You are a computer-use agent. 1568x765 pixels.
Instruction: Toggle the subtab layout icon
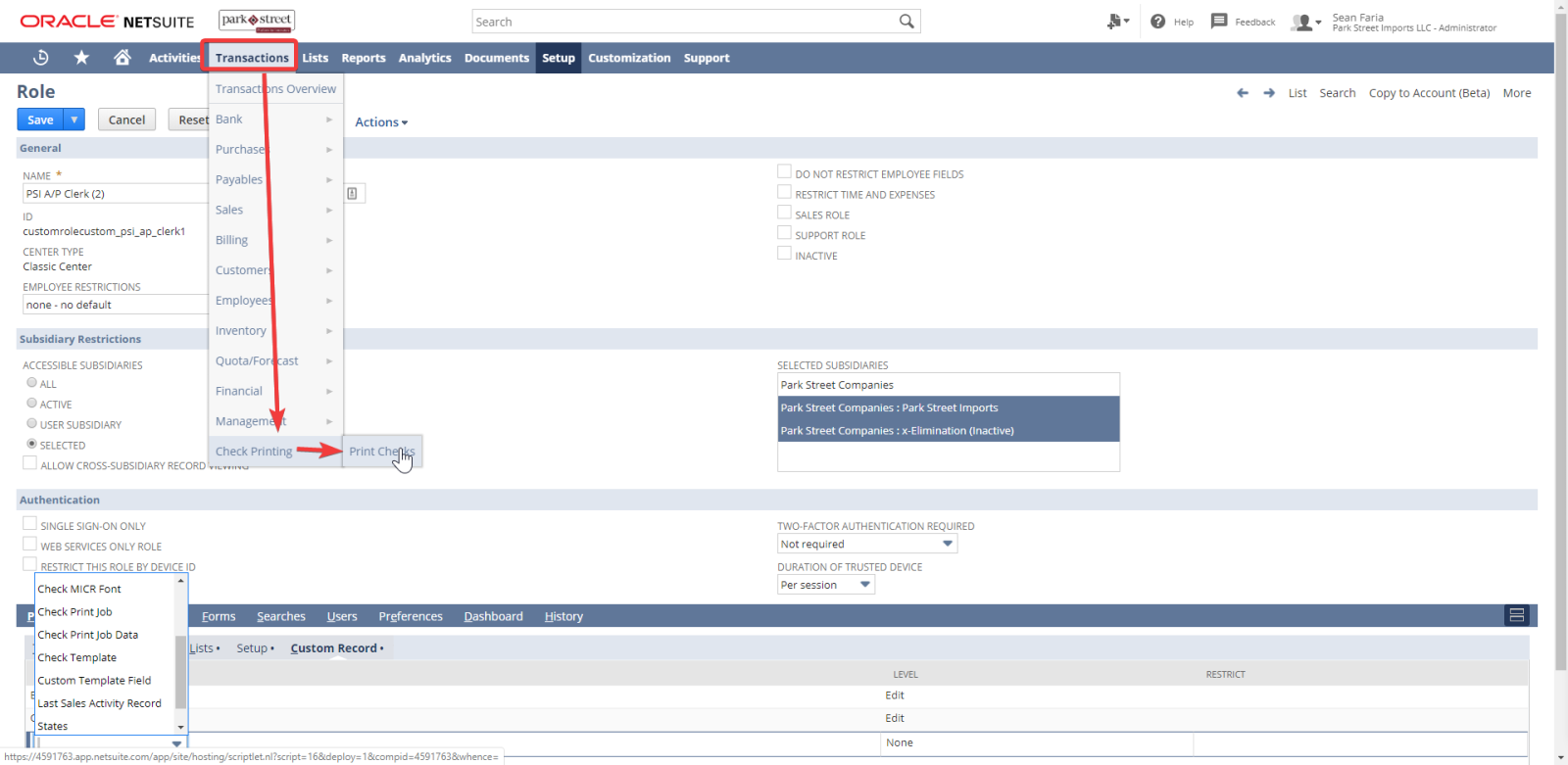(x=1516, y=615)
